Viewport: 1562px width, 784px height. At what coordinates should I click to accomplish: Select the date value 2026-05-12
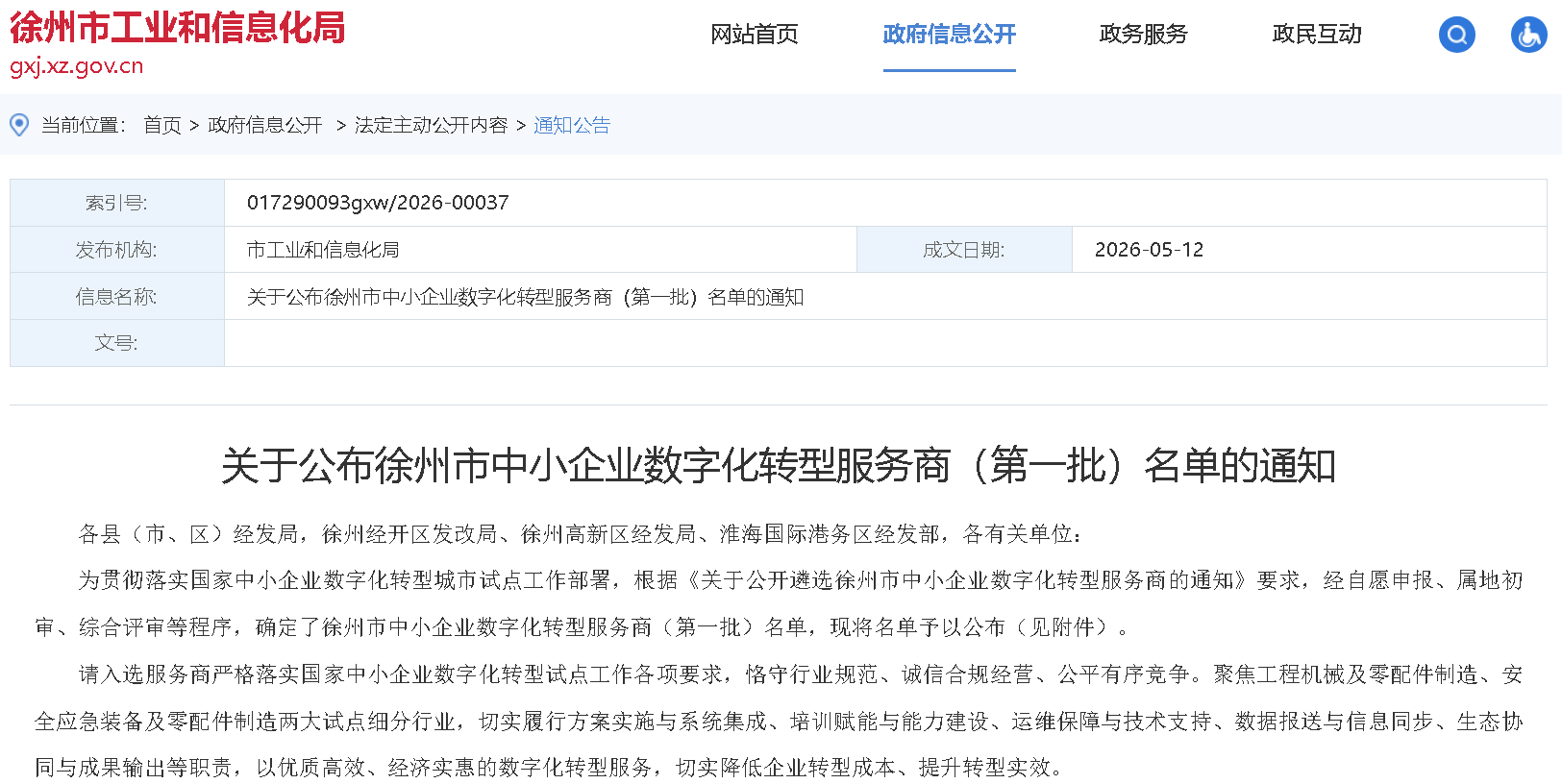pos(1149,250)
